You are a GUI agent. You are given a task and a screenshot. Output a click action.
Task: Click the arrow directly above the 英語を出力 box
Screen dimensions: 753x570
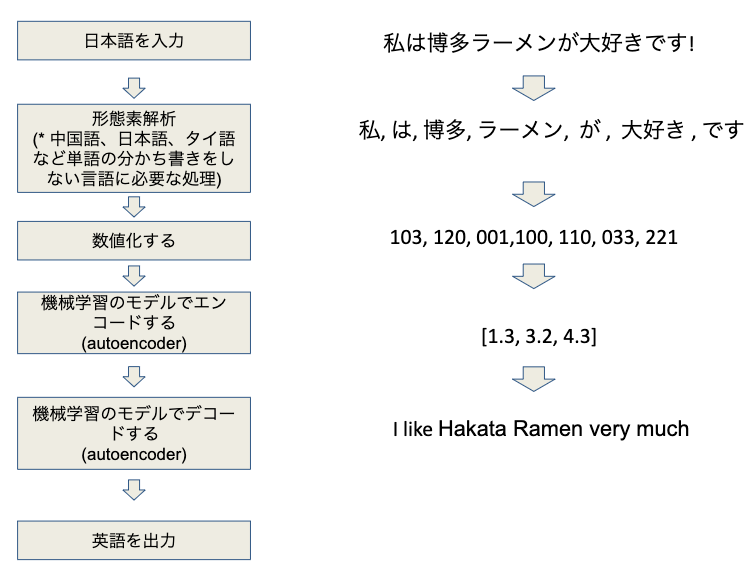134,490
